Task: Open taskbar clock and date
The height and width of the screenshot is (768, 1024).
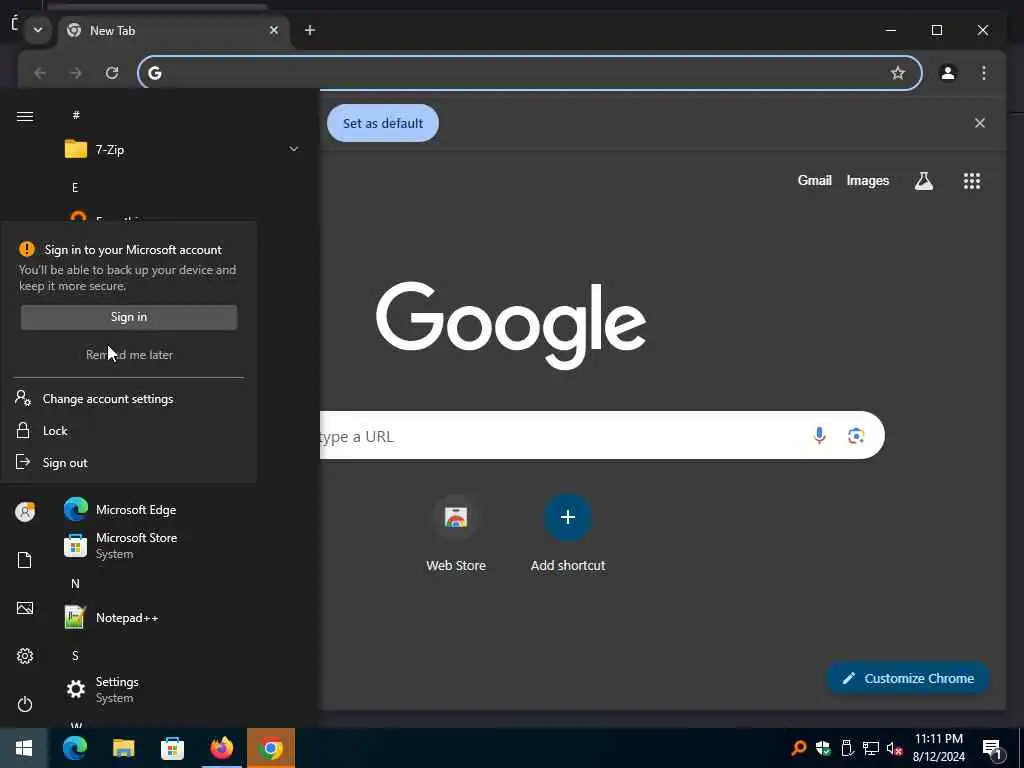Action: 938,748
